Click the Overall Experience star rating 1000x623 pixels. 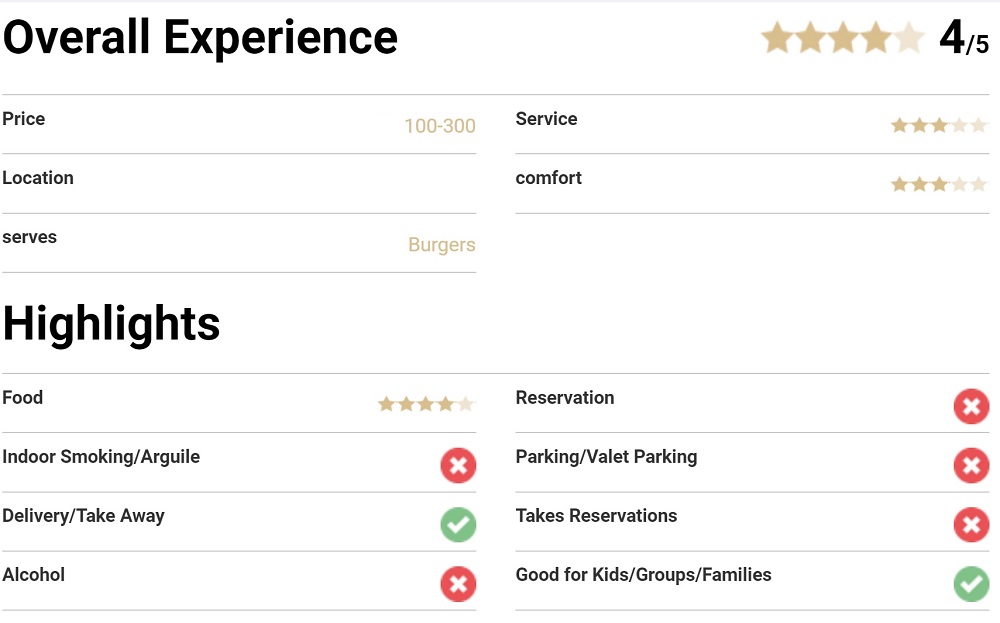click(842, 39)
